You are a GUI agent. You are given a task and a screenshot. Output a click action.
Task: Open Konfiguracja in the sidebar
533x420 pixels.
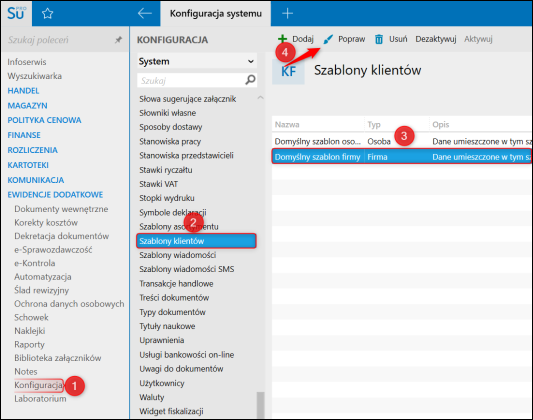point(38,385)
